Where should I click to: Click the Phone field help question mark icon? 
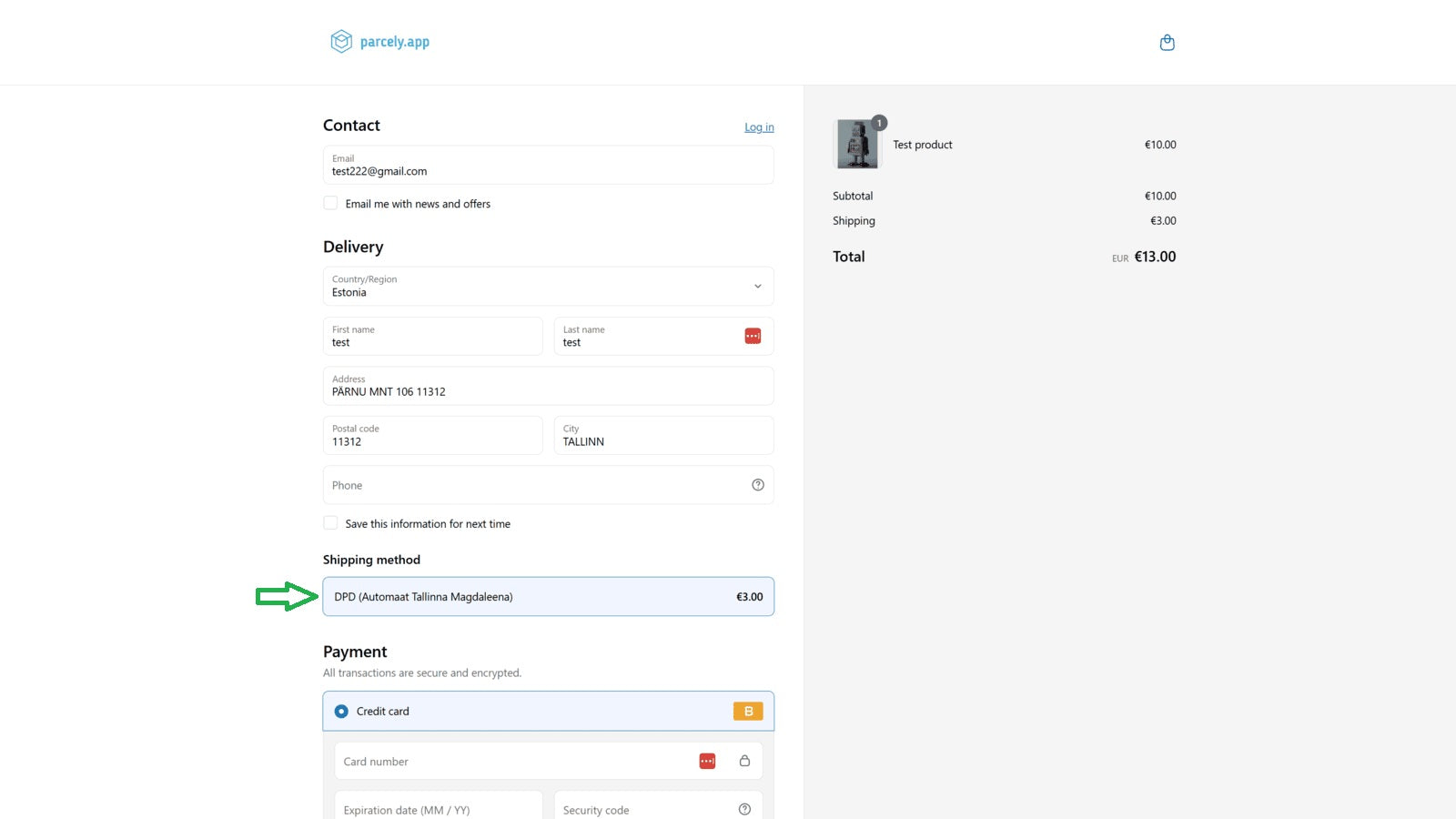pyautogui.click(x=758, y=485)
